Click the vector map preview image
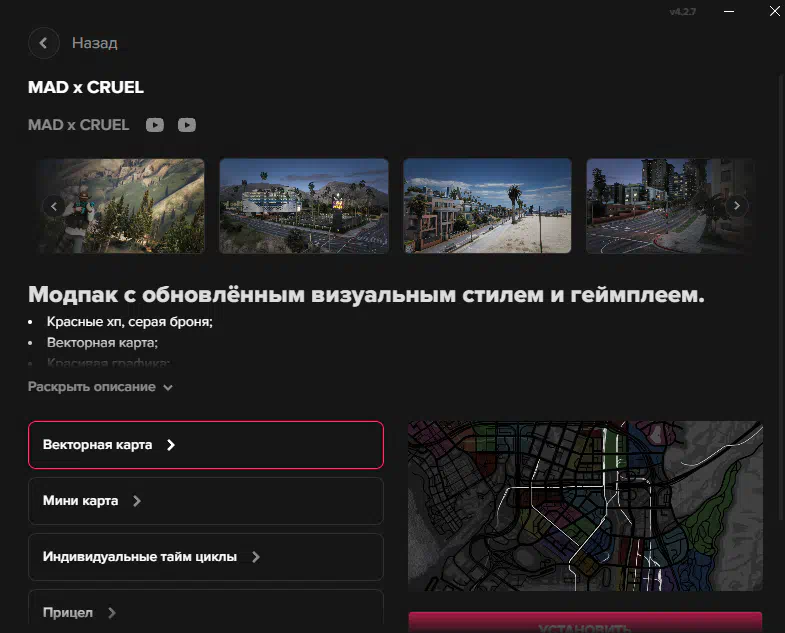The image size is (785, 633). click(x=585, y=505)
